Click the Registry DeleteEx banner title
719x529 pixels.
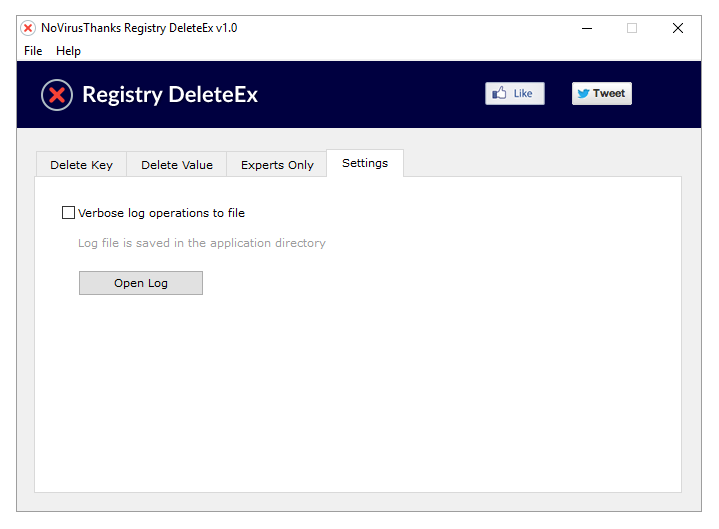pyautogui.click(x=170, y=95)
